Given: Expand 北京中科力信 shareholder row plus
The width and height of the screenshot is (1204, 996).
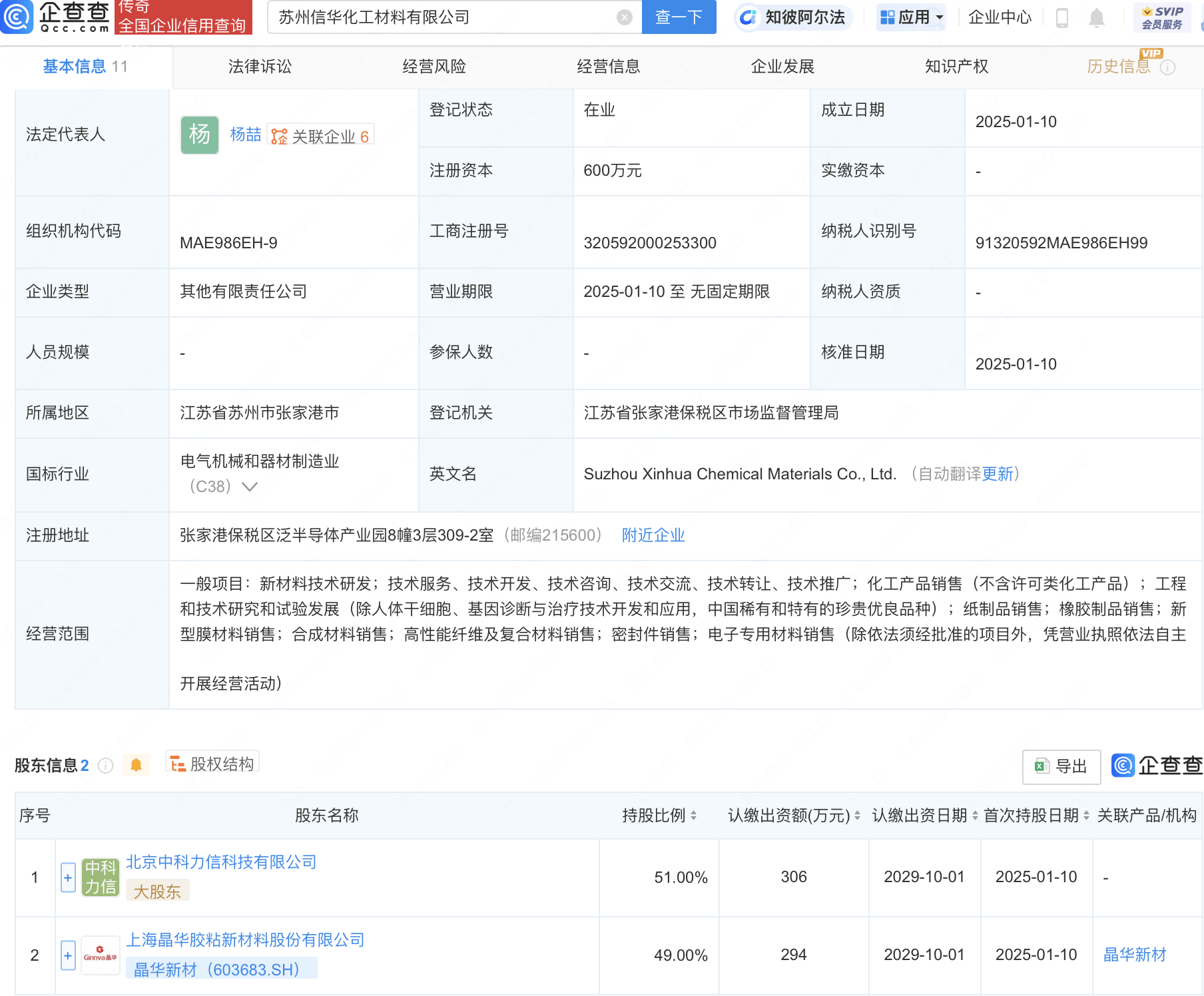Looking at the screenshot, I should point(68,877).
